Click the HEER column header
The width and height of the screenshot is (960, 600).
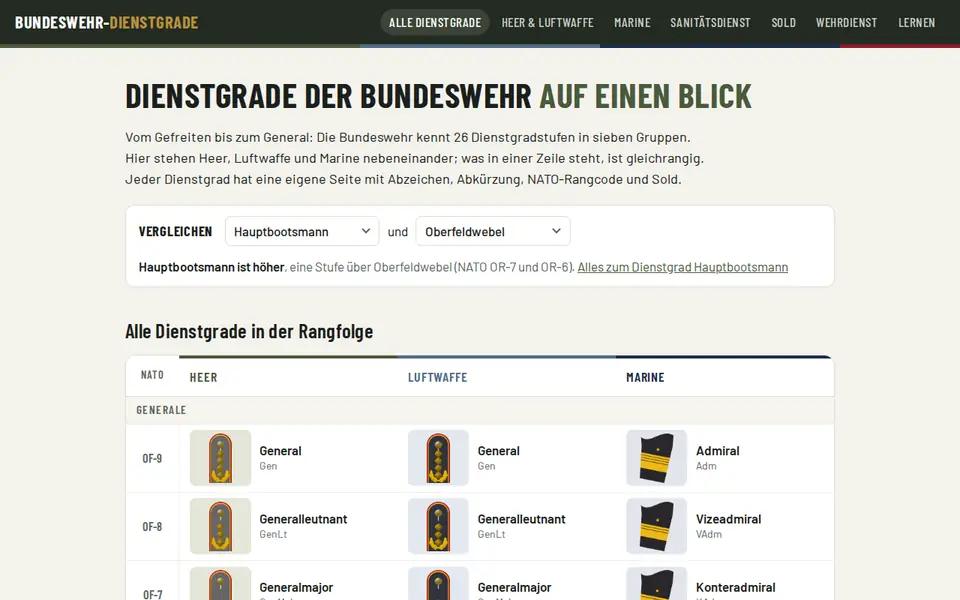pyautogui.click(x=203, y=377)
